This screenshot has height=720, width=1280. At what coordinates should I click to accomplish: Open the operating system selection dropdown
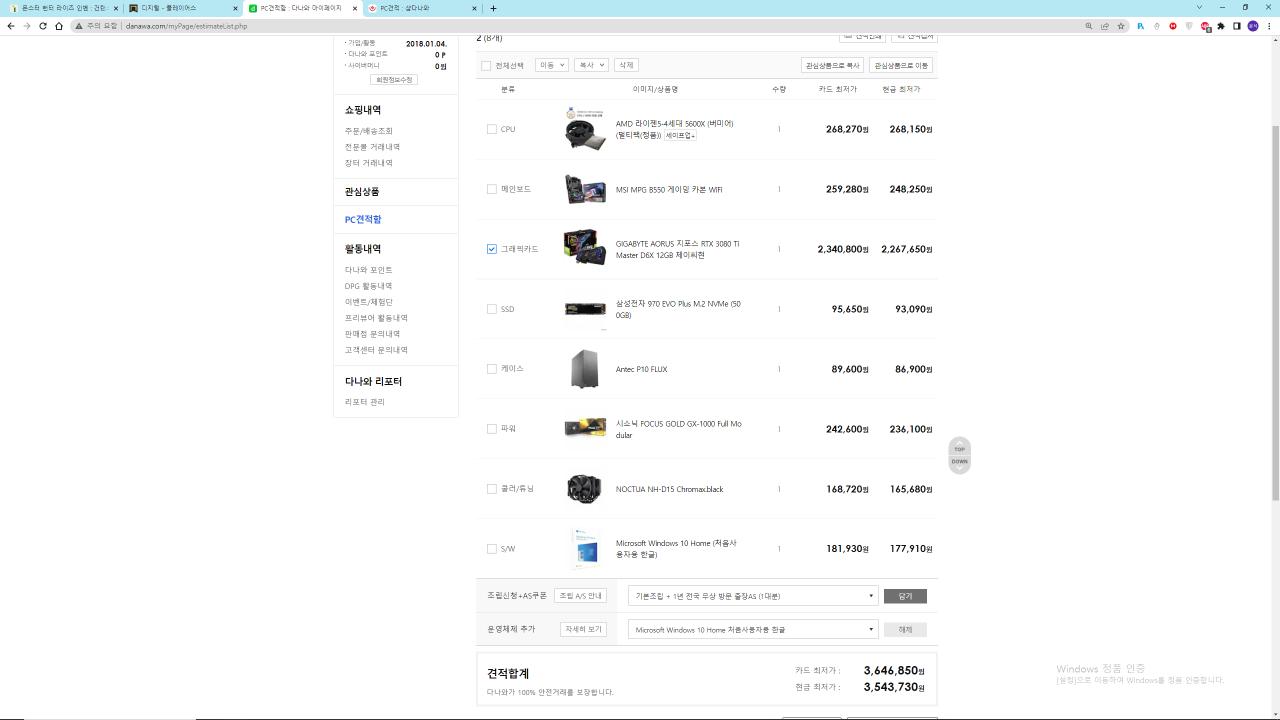tap(753, 630)
